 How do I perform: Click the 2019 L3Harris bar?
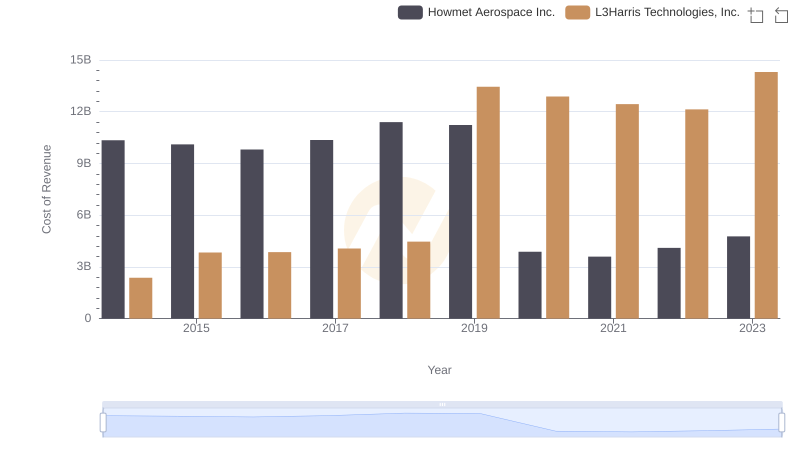pyautogui.click(x=488, y=202)
